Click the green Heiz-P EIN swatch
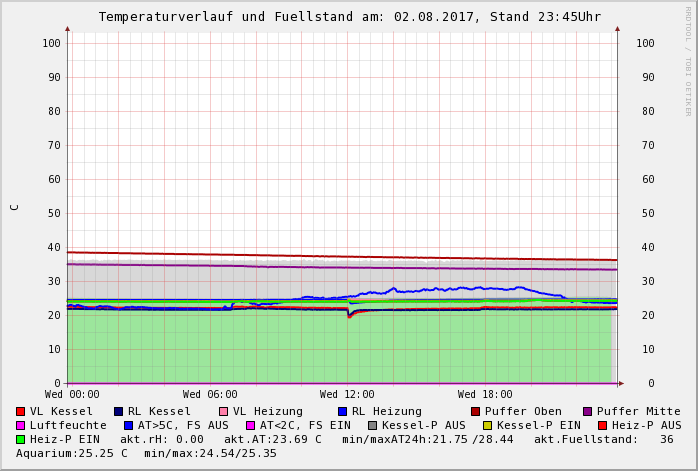Screen dimensions: 698x471 (21, 439)
